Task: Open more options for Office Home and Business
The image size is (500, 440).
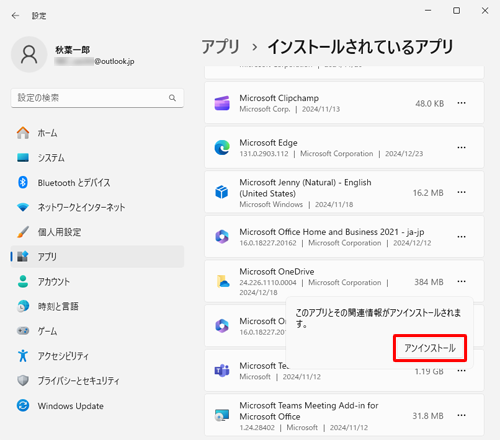Action: [x=461, y=237]
